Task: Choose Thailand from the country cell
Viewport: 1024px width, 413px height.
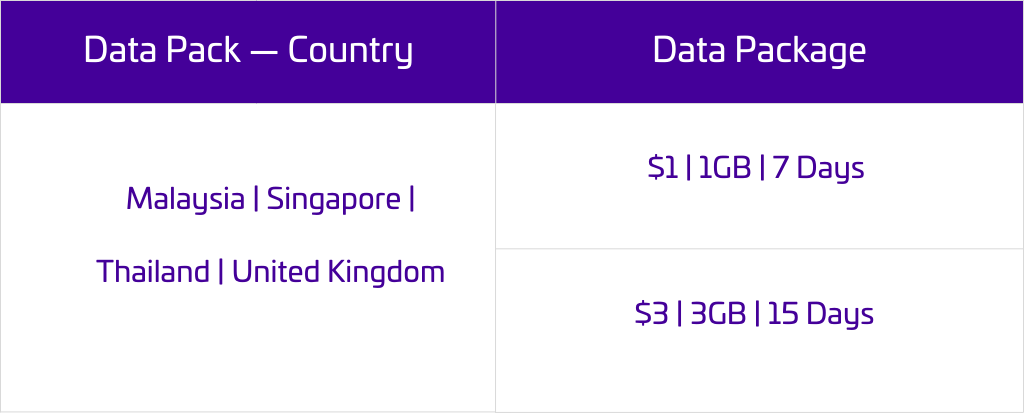Action: 152,271
